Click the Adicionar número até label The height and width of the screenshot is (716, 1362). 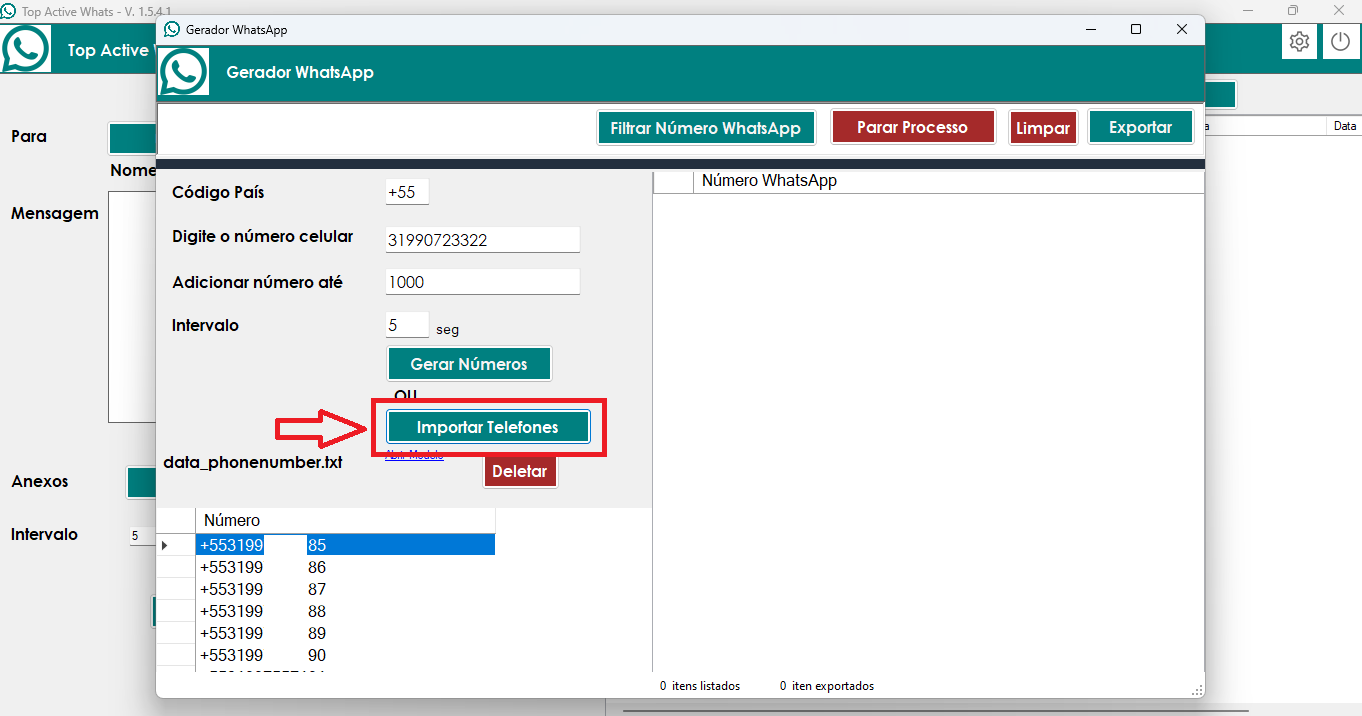point(257,282)
